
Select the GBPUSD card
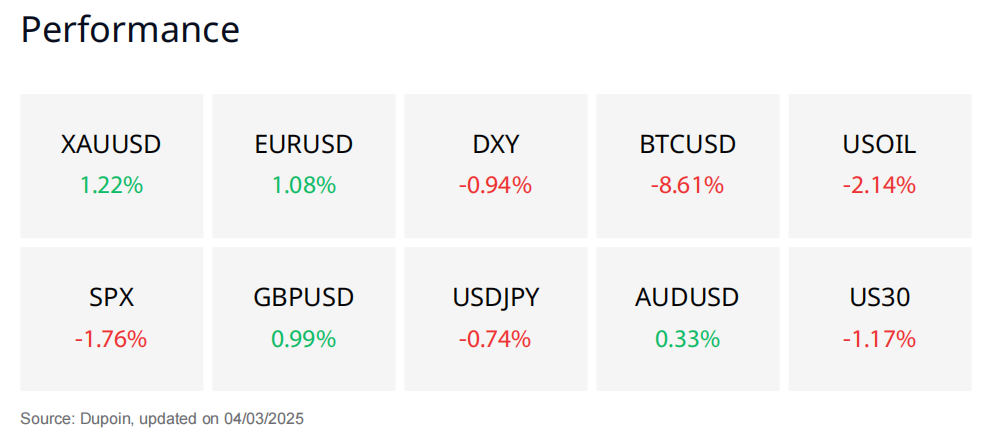(304, 319)
